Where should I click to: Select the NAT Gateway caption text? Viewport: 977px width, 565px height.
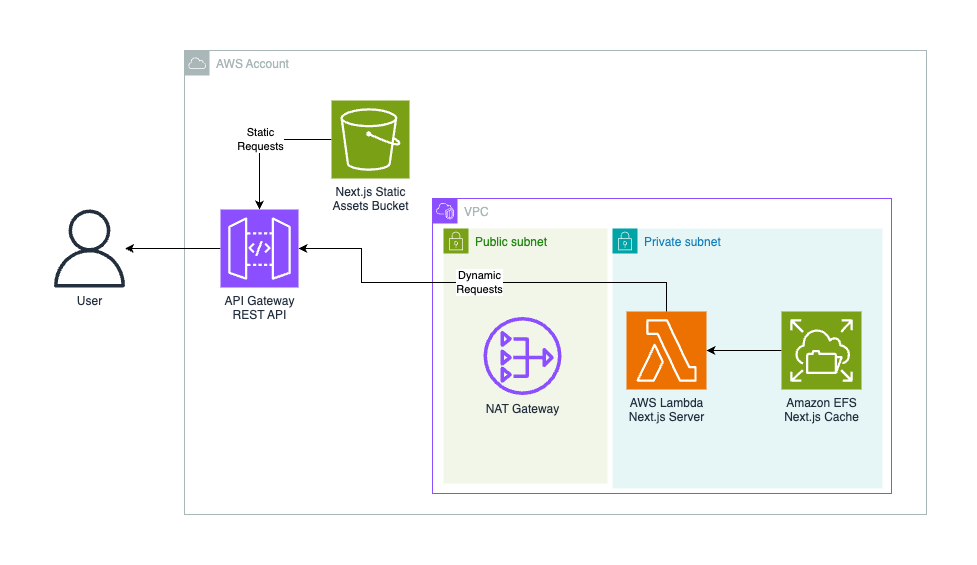522,409
